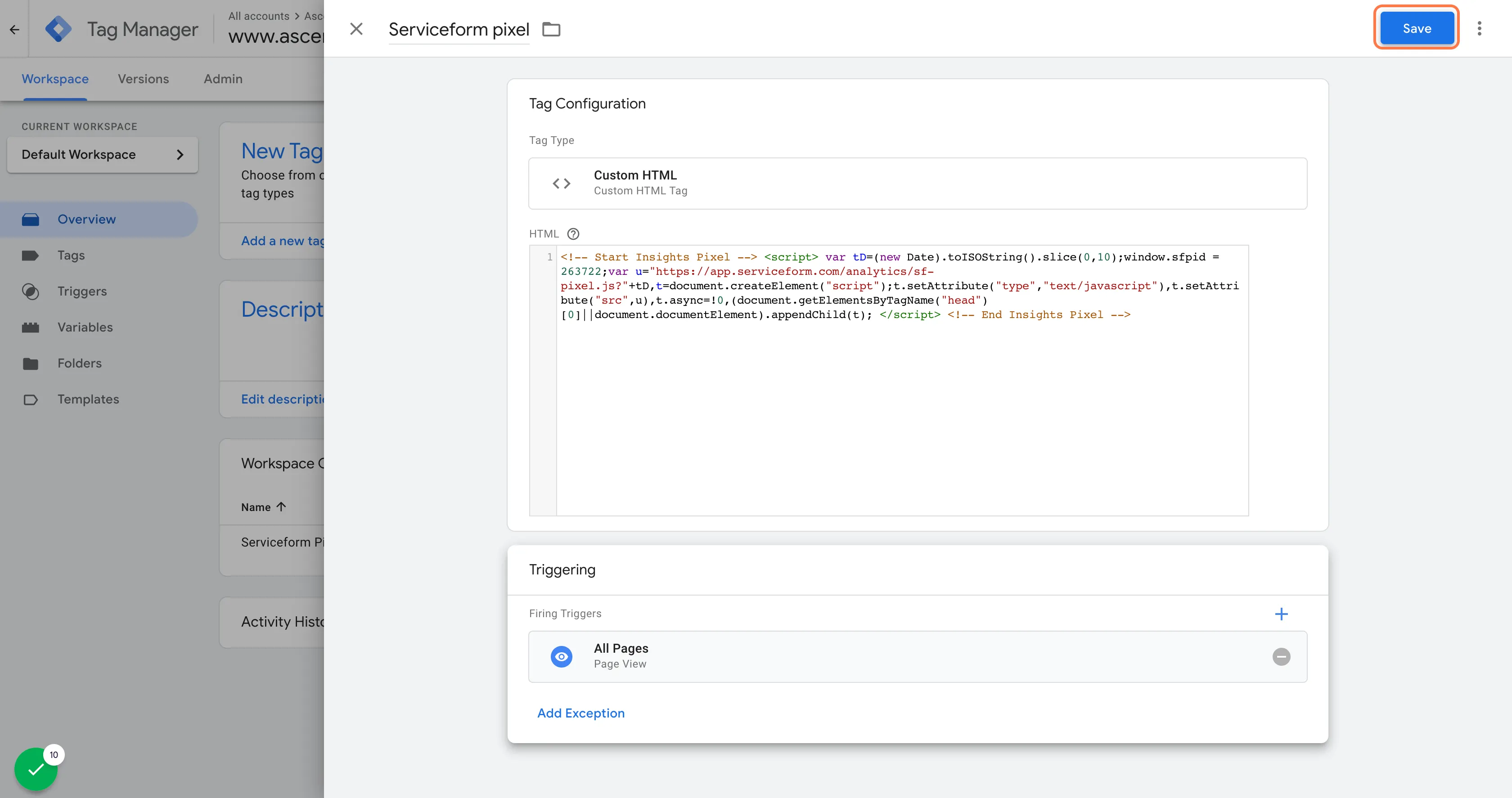Open Folders in the sidebar
Image resolution: width=1512 pixels, height=798 pixels.
point(99,363)
